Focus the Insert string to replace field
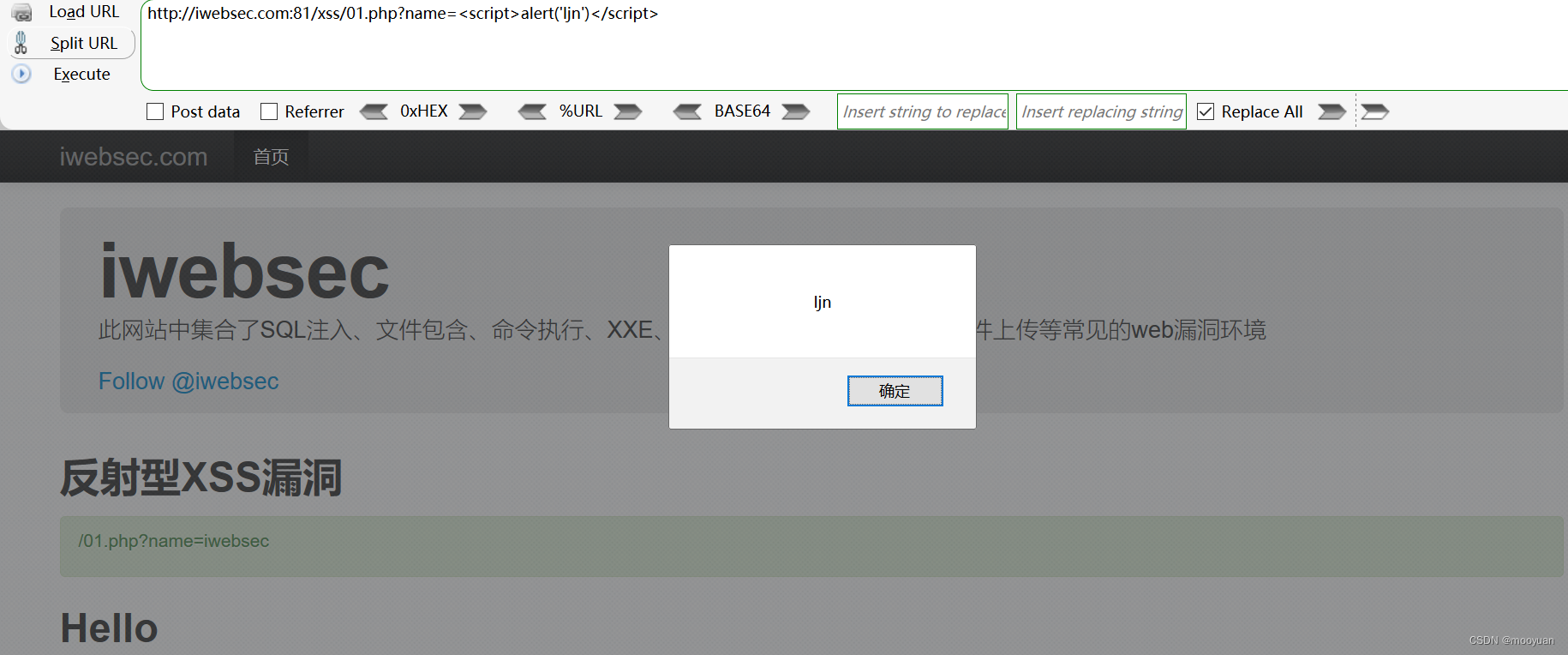The image size is (1568, 655). coord(923,111)
